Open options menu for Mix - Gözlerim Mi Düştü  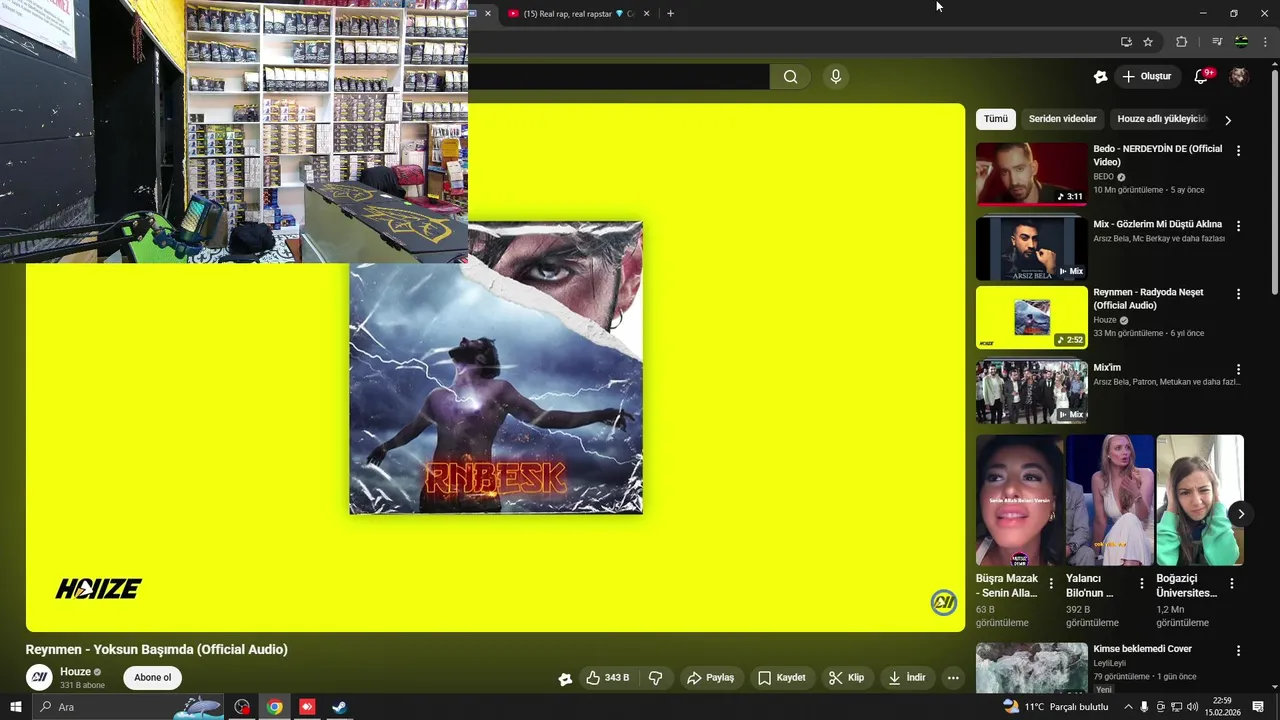[x=1238, y=226]
